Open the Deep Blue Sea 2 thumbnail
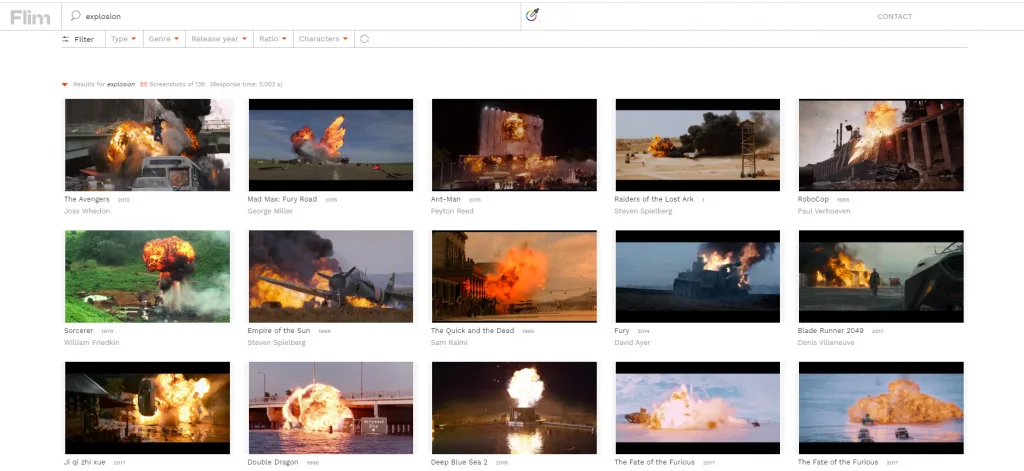The height and width of the screenshot is (471, 1024). 515,408
